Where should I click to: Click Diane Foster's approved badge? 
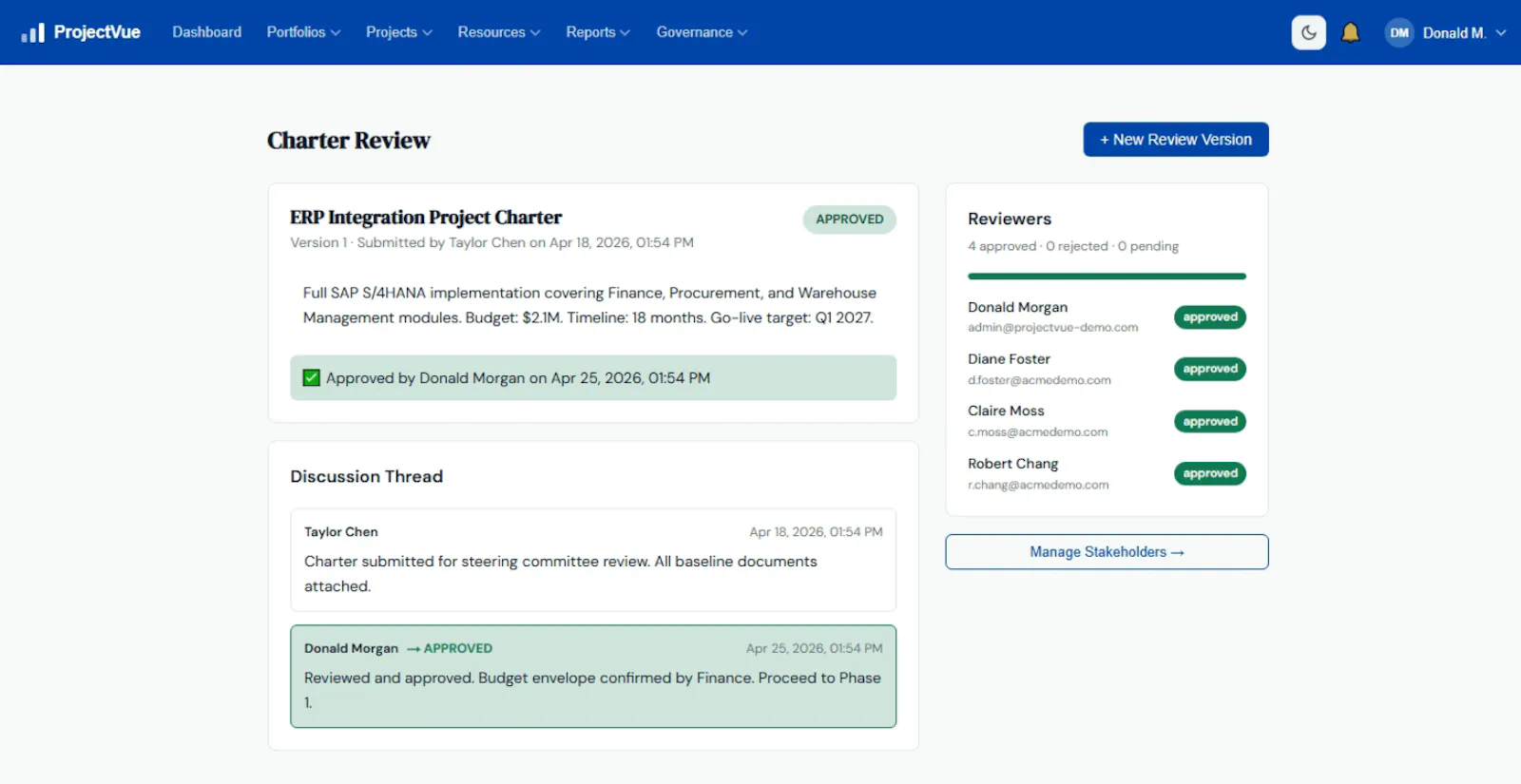[x=1210, y=369]
